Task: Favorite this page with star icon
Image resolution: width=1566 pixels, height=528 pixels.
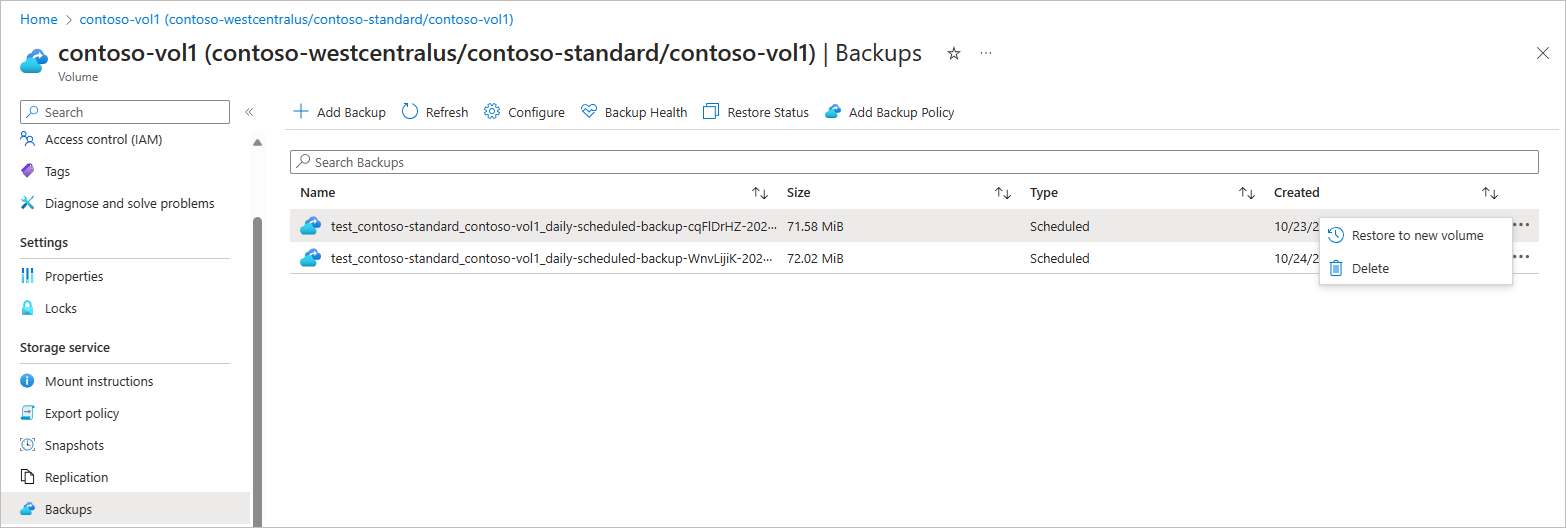Action: (954, 54)
